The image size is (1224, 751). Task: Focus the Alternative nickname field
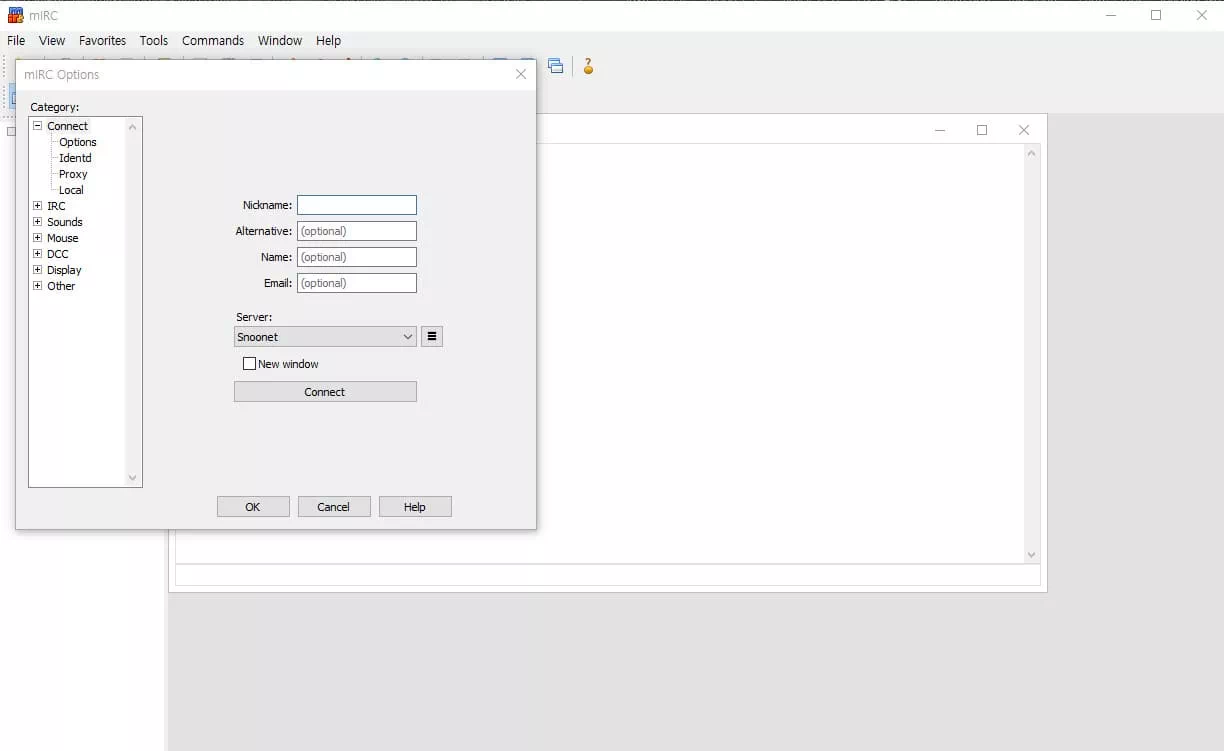click(357, 231)
